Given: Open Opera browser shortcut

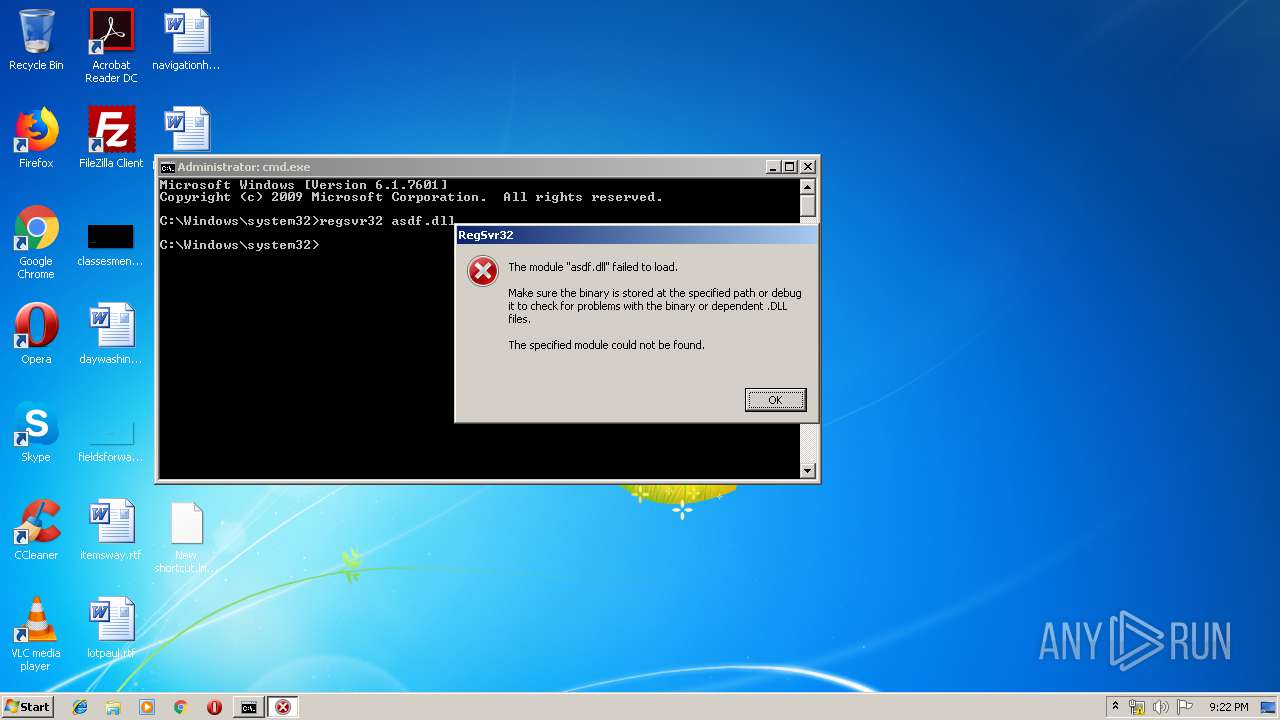Looking at the screenshot, I should click(36, 334).
